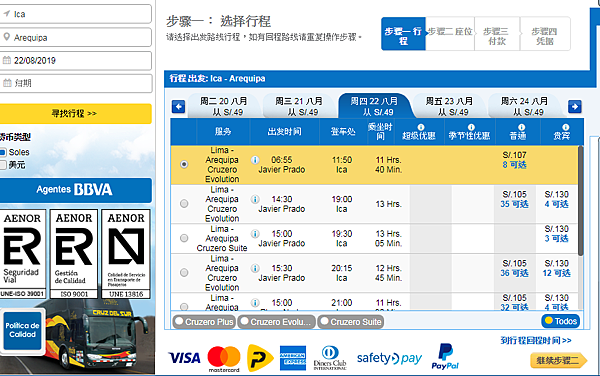
Task: Open 到行程回程时间 link
Action: pos(536,340)
